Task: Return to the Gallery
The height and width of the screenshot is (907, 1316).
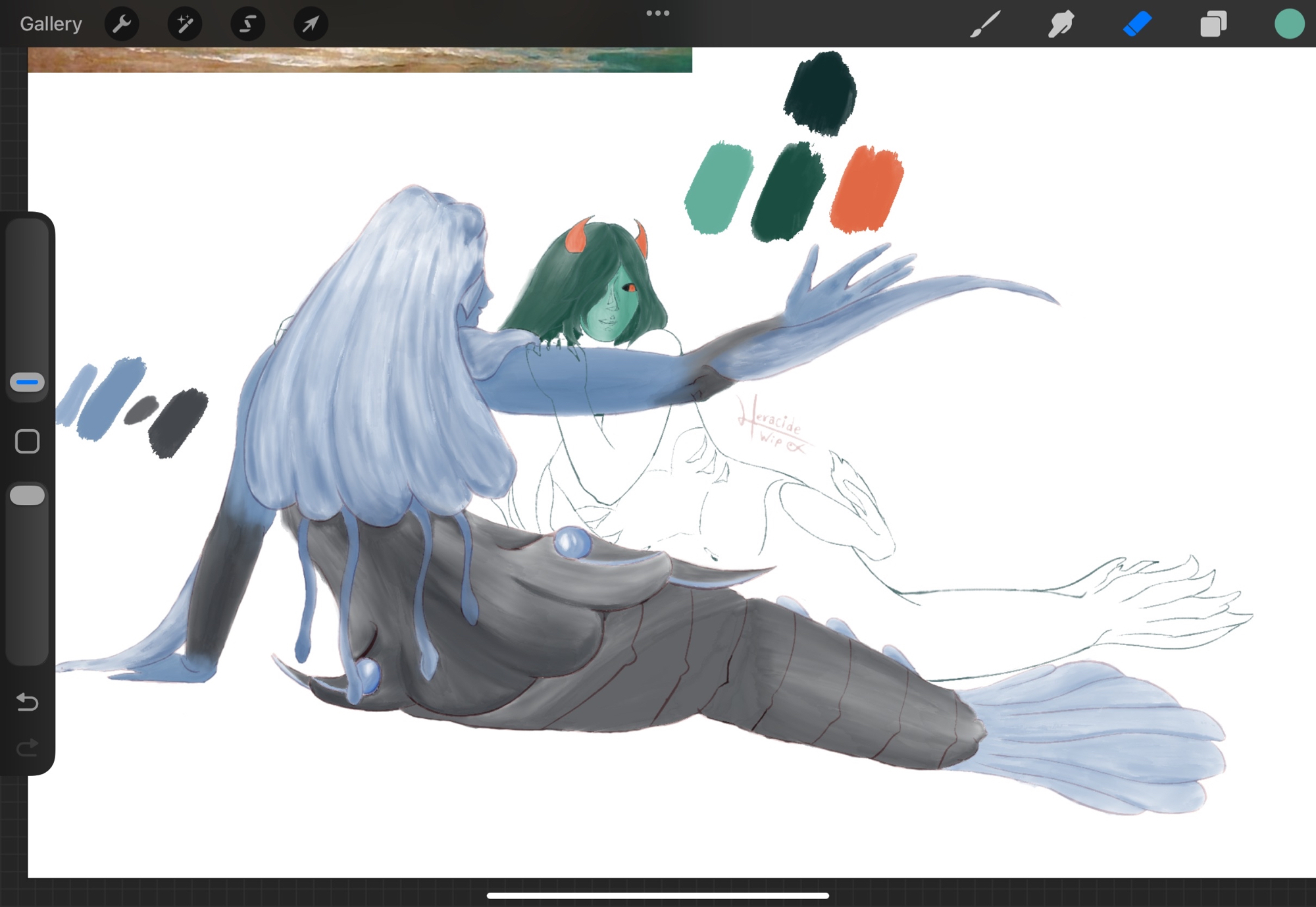Action: coord(51,24)
